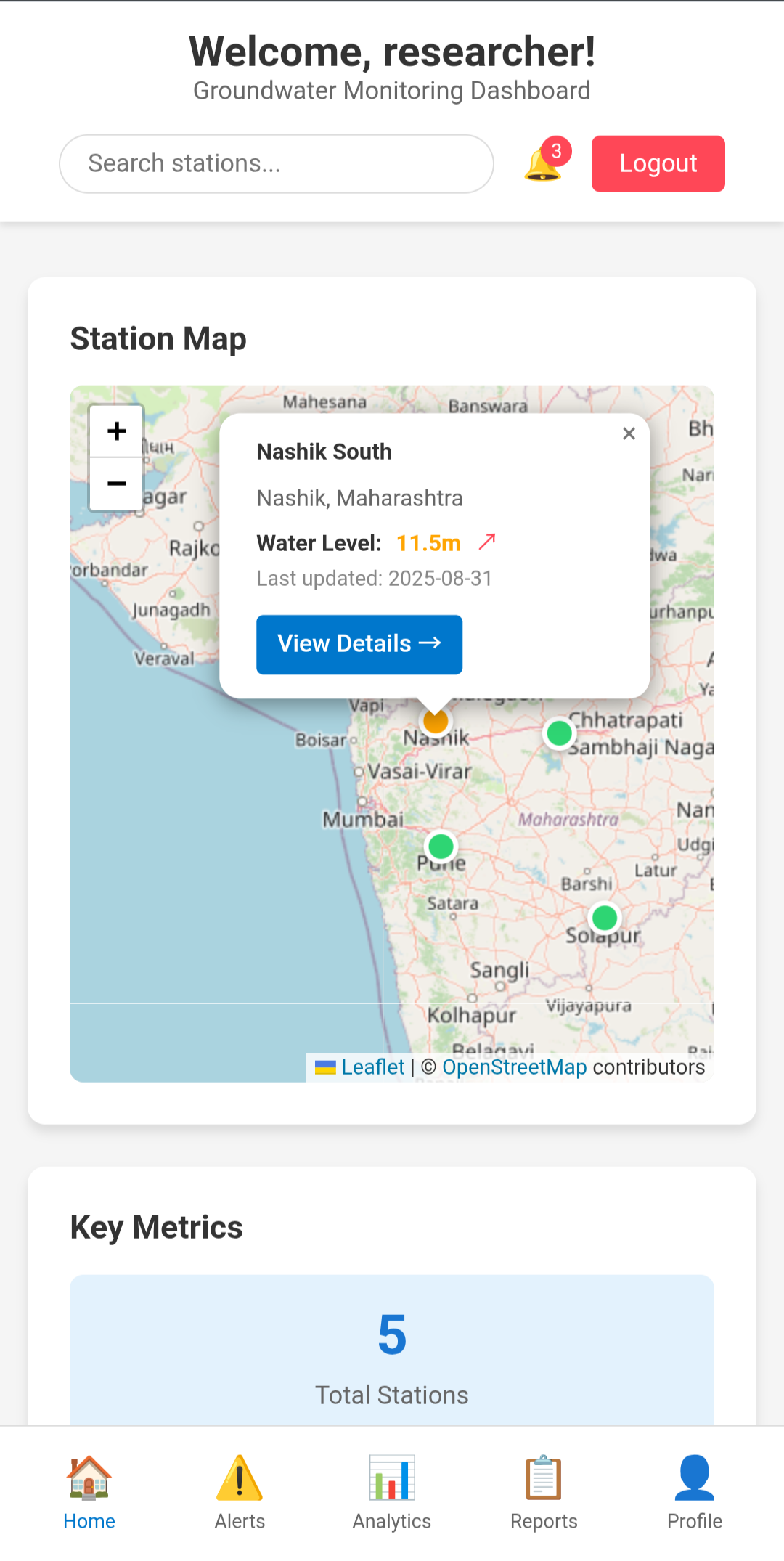Click the red notification count badge
784x1561 pixels.
click(557, 151)
